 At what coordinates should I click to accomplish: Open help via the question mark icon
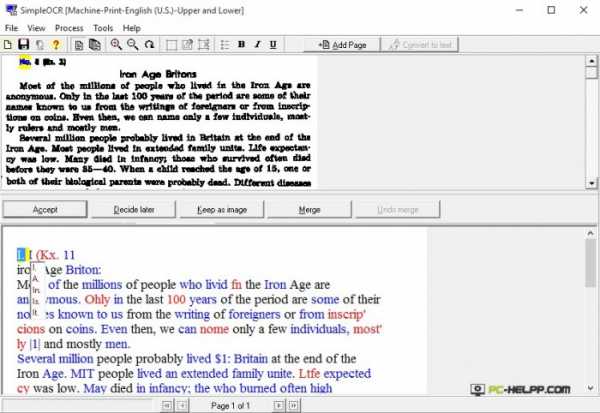(56, 45)
